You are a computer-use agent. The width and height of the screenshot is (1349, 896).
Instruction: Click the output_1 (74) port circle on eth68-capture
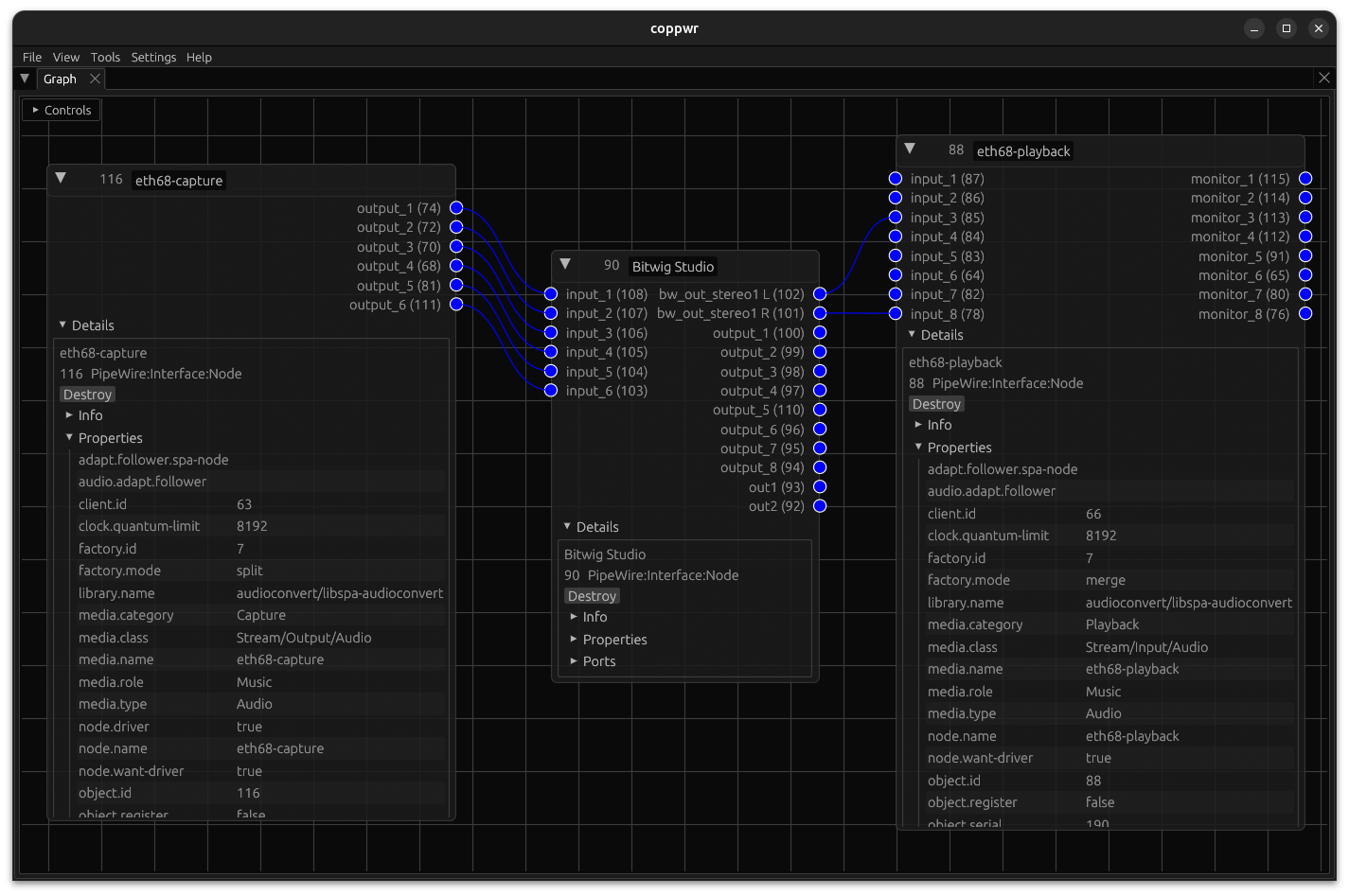click(456, 208)
